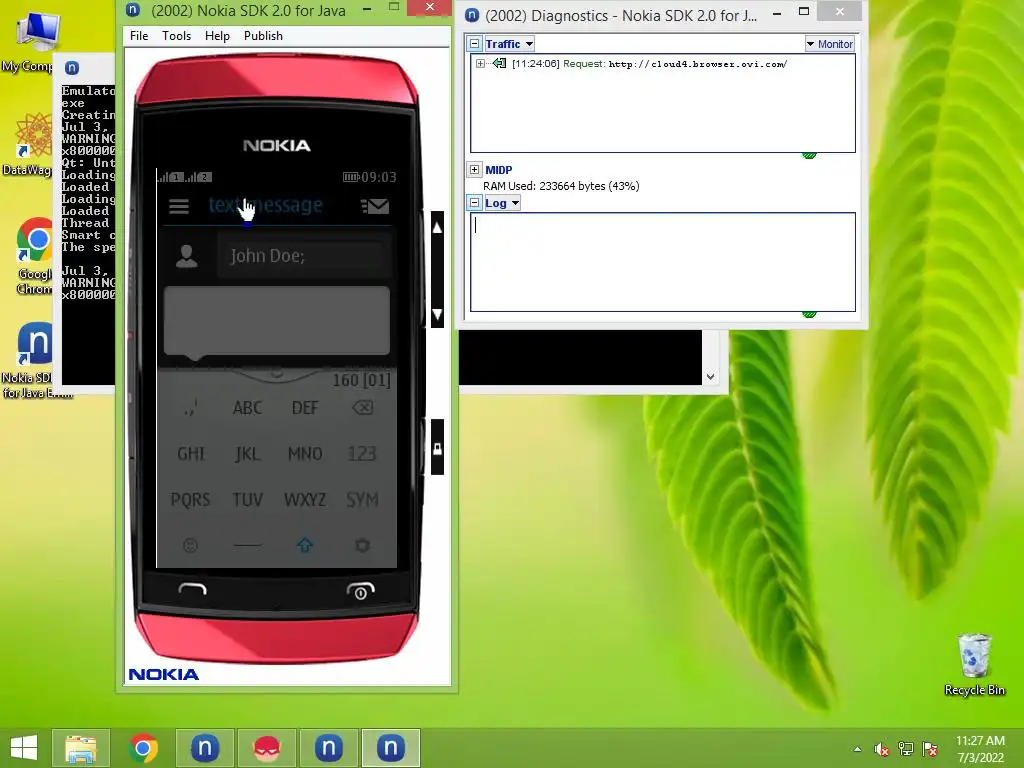
Task: Open the Monitor dropdown
Action: tap(829, 44)
